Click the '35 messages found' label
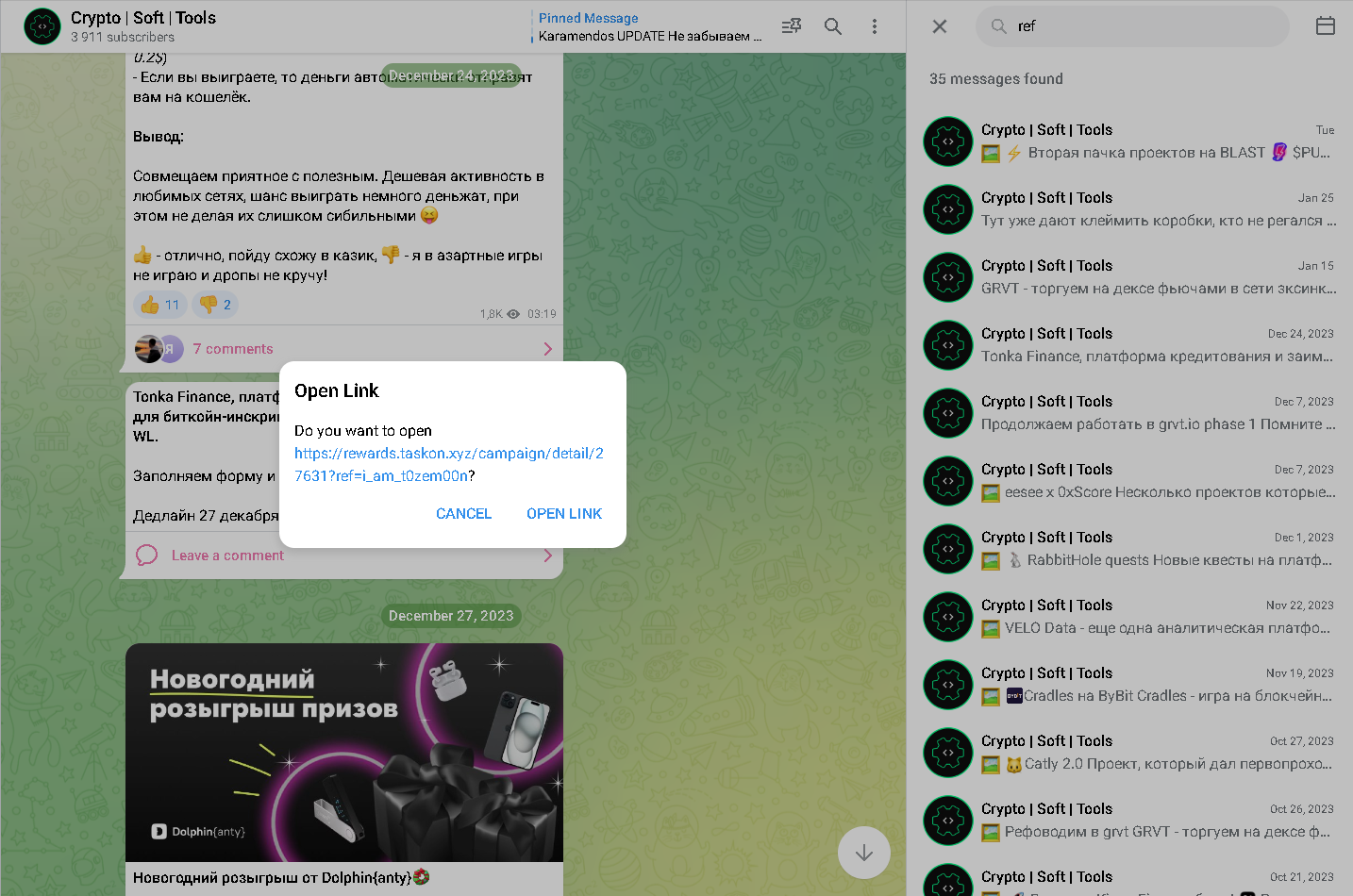Image resolution: width=1353 pixels, height=896 pixels. [996, 79]
